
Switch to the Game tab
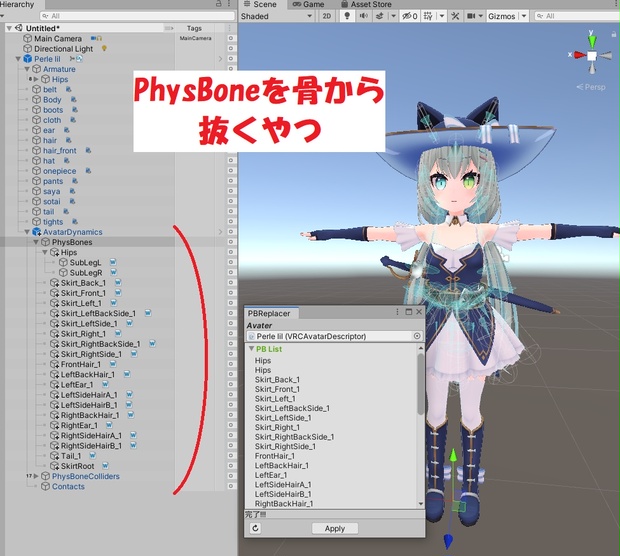click(308, 4)
